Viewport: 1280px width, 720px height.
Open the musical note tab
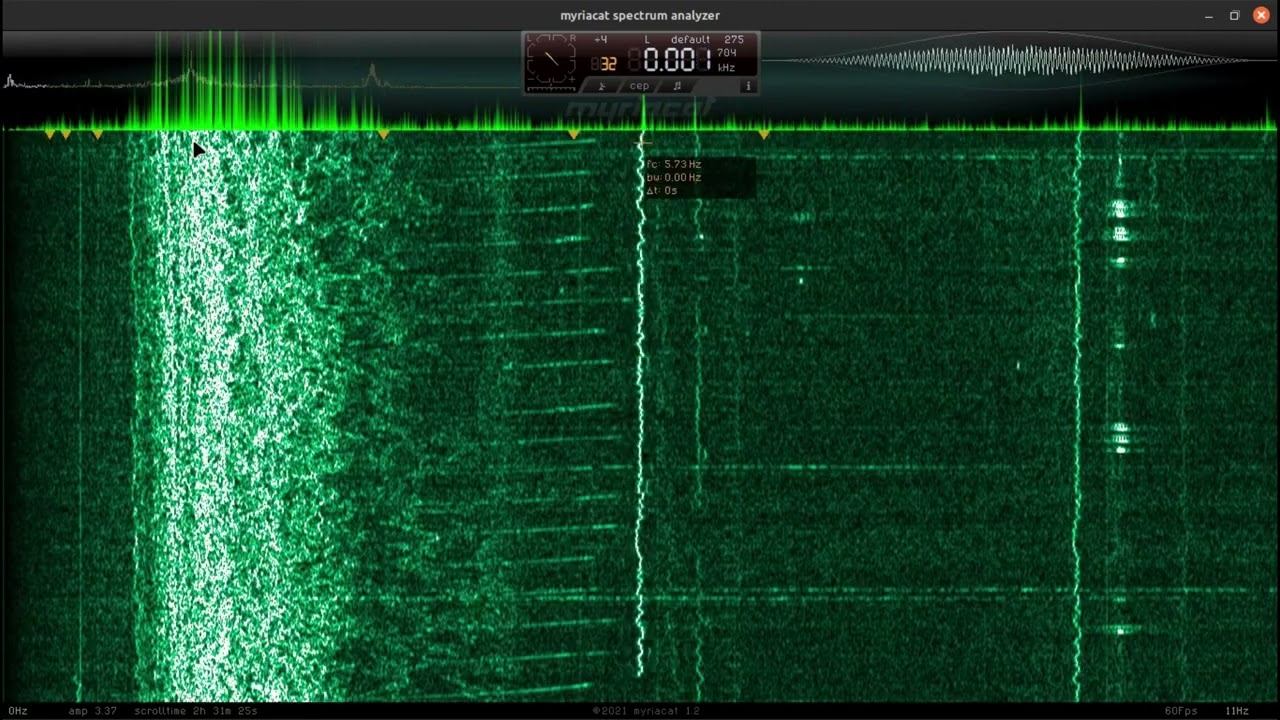click(677, 86)
